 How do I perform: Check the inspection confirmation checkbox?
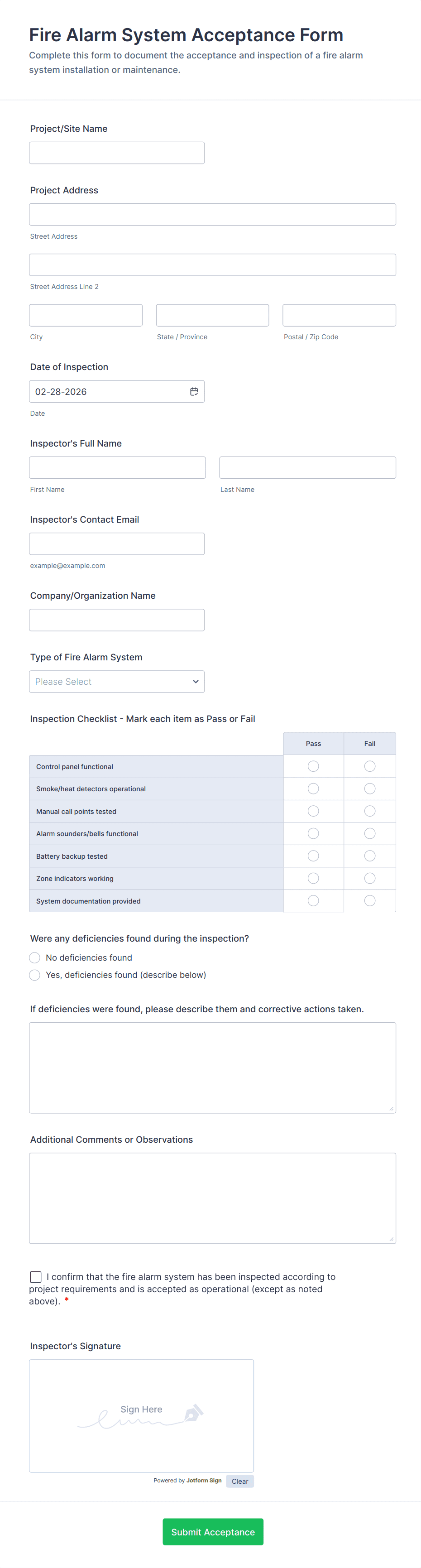point(35,1276)
